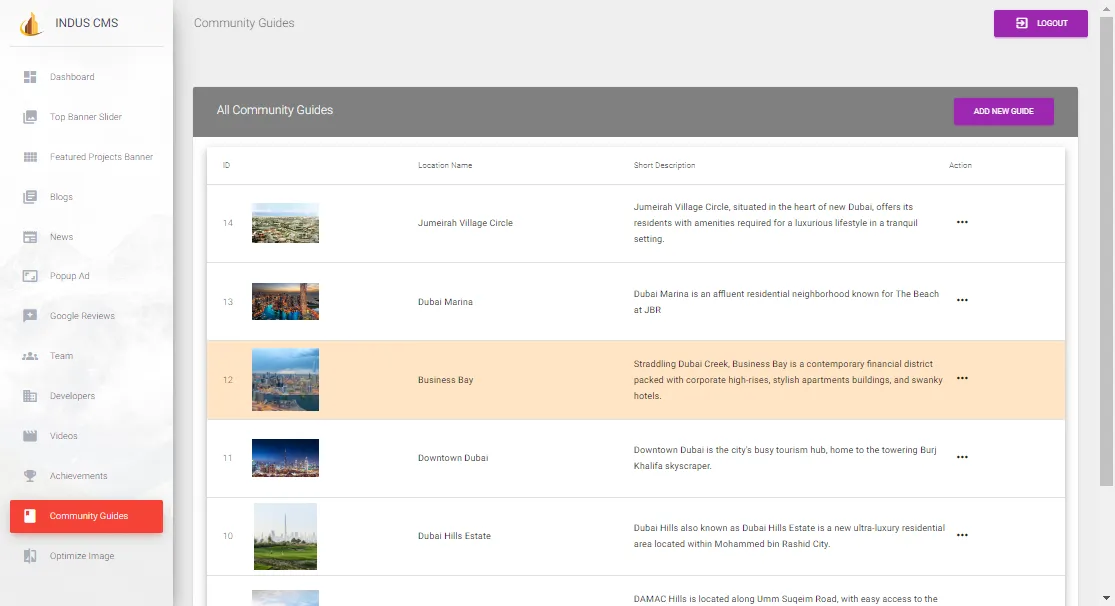Open the Achievements page
1115x606 pixels.
click(86, 476)
